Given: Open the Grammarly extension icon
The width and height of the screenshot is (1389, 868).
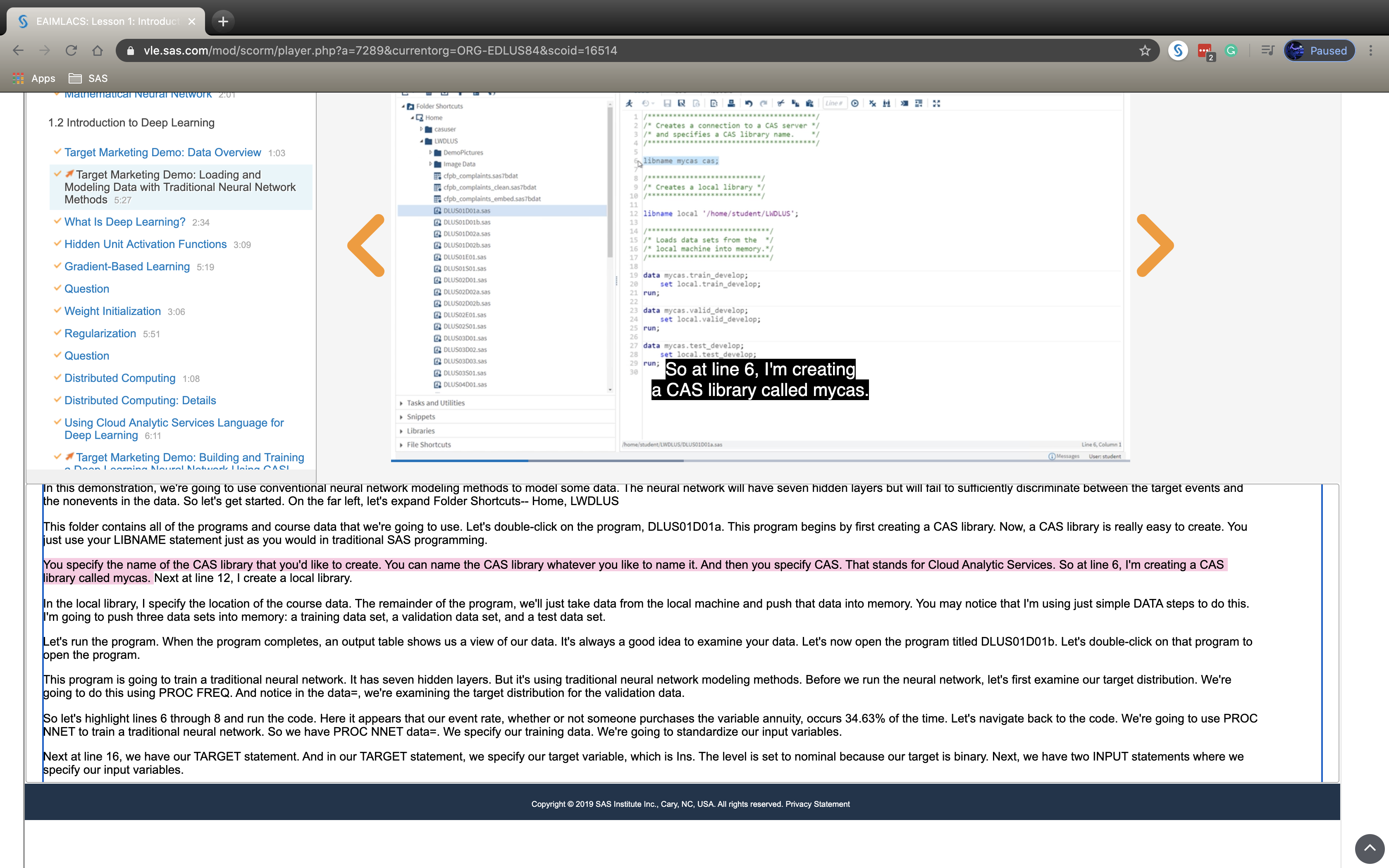Looking at the screenshot, I should tap(1231, 50).
